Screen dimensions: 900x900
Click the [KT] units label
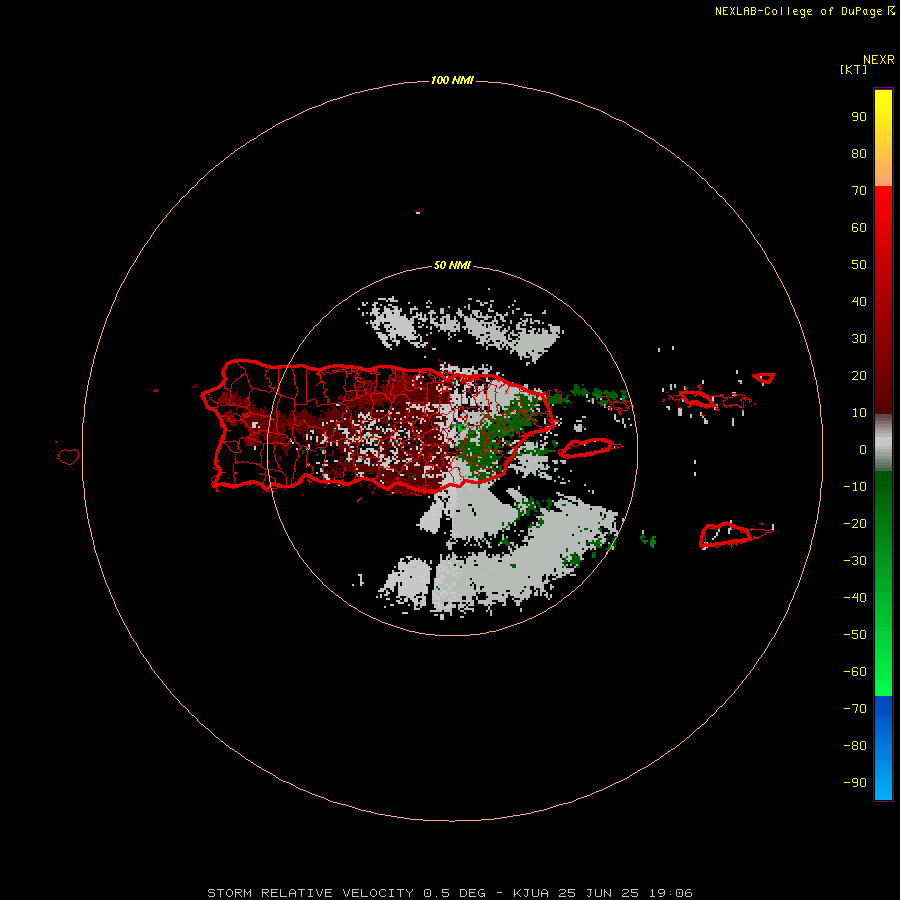pos(854,69)
